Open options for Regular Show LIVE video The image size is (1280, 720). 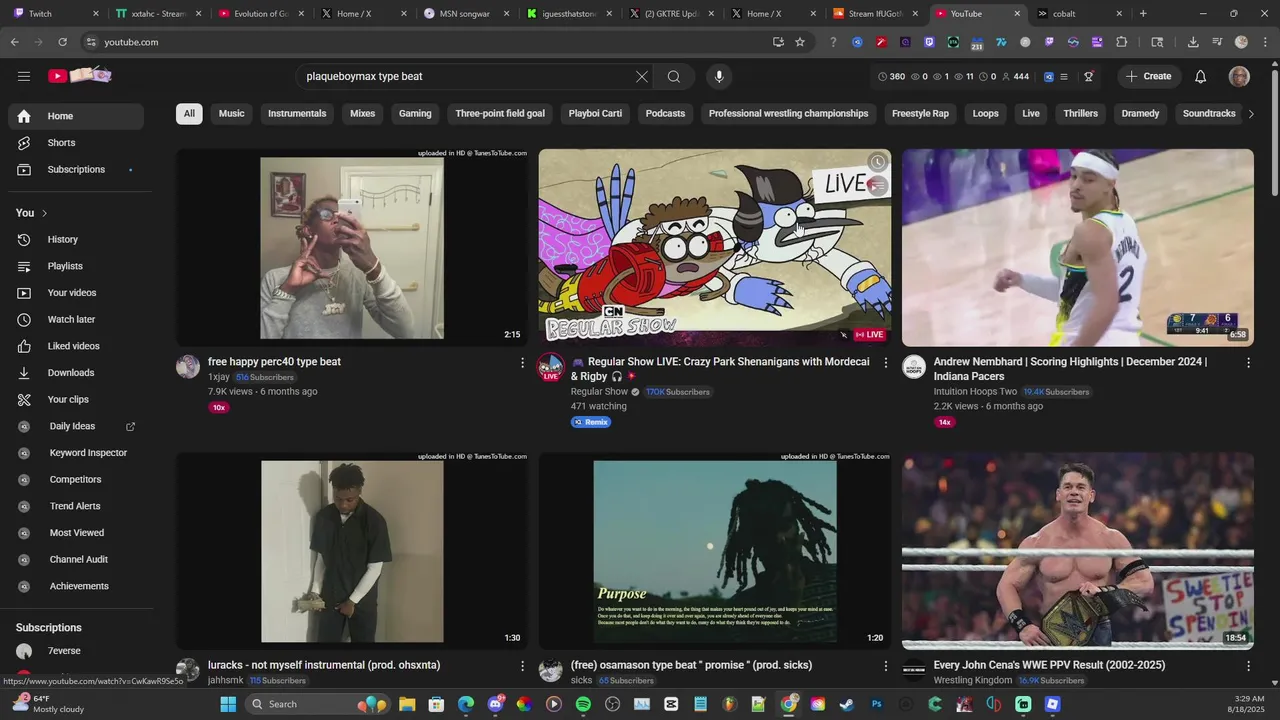coord(885,363)
